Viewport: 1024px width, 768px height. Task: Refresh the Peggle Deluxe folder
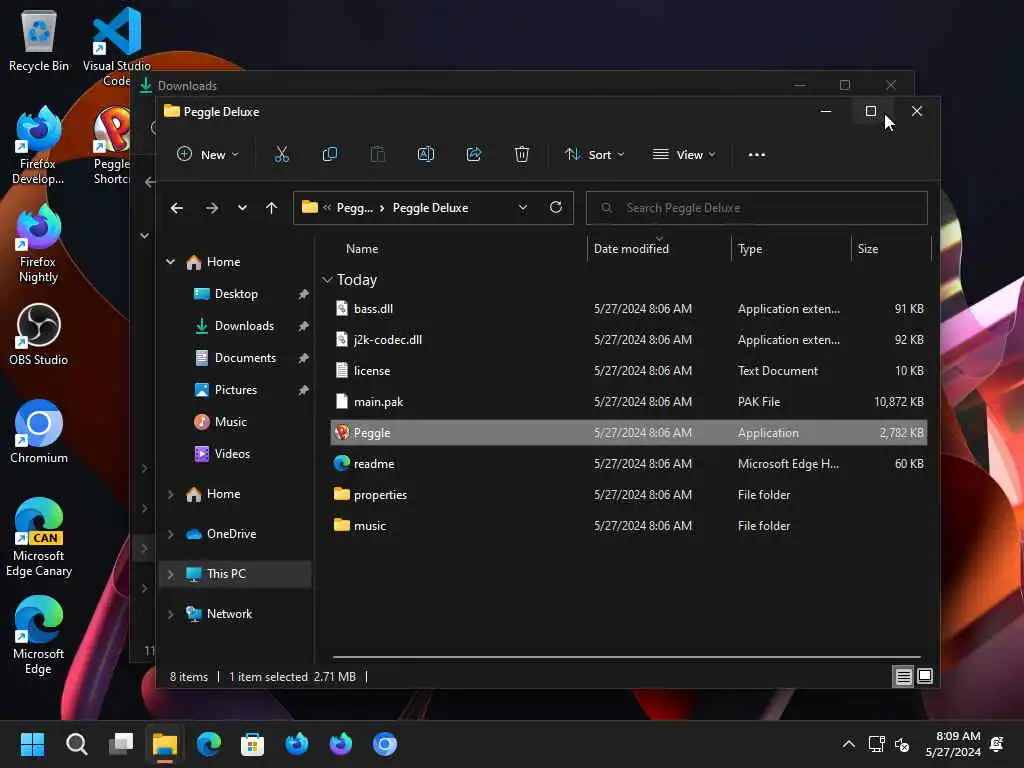coord(556,208)
